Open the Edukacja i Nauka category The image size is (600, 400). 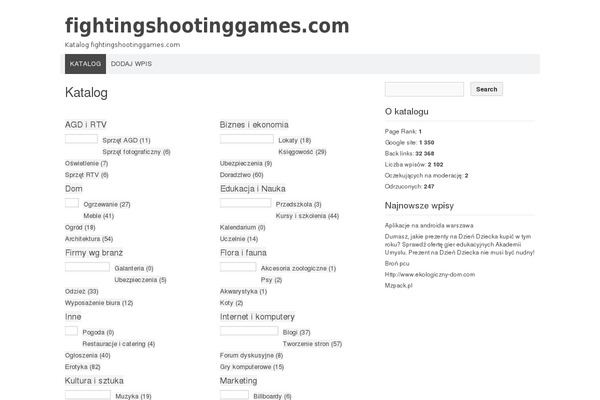(253, 189)
